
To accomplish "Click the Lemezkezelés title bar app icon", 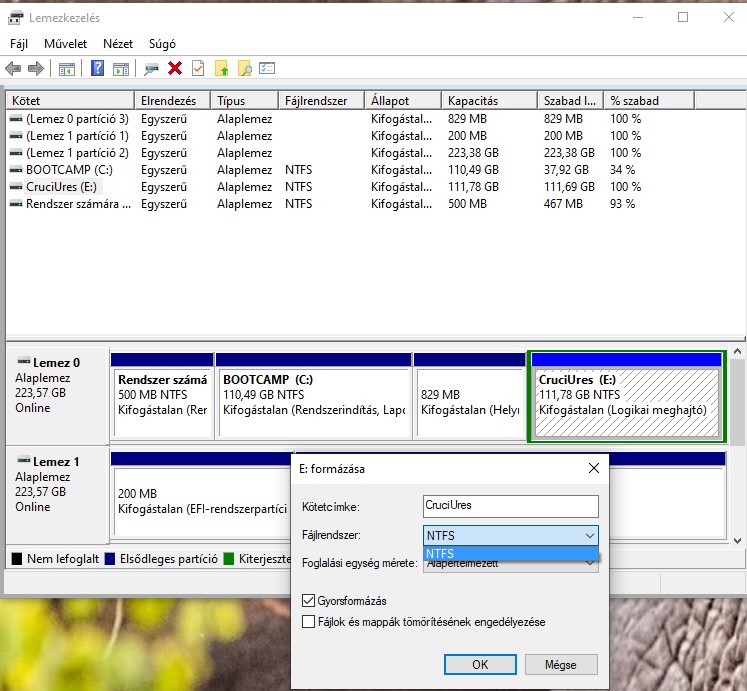I will coord(15,18).
